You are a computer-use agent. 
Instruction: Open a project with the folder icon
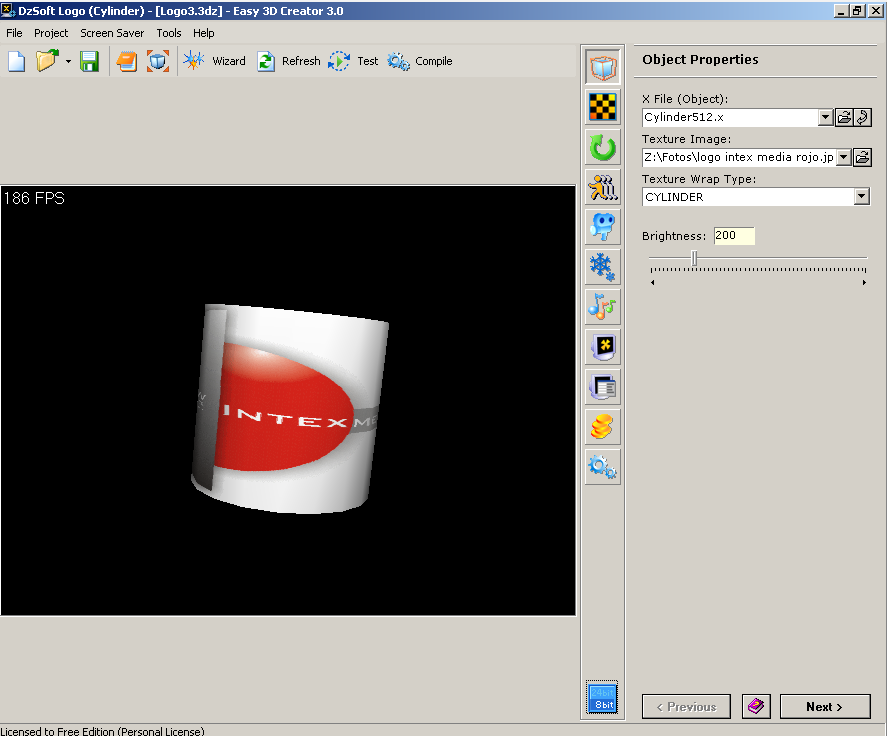(x=47, y=61)
